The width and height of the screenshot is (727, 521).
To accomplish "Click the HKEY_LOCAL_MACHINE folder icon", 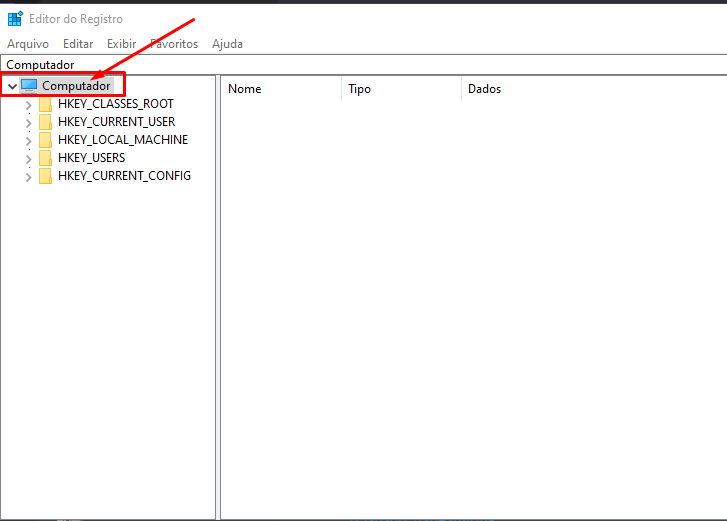I will click(45, 140).
